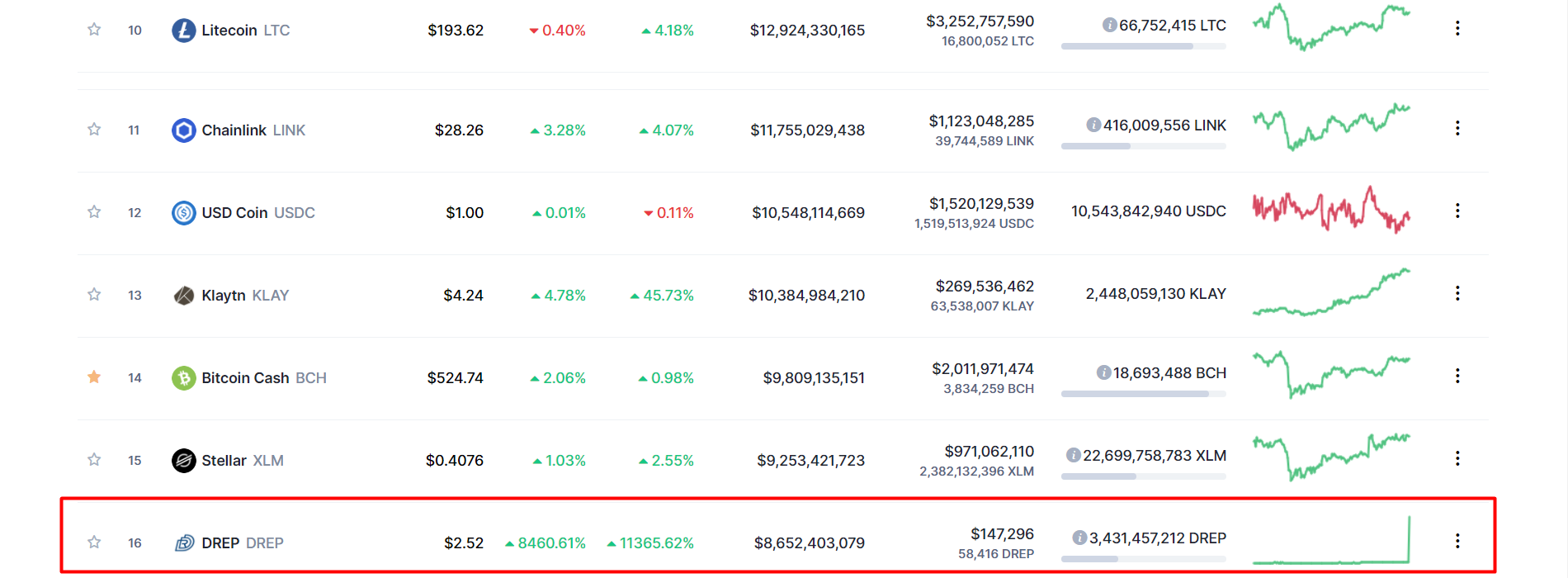This screenshot has height=578, width=1568.
Task: Toggle the DREP watchlist star
Action: (x=94, y=542)
